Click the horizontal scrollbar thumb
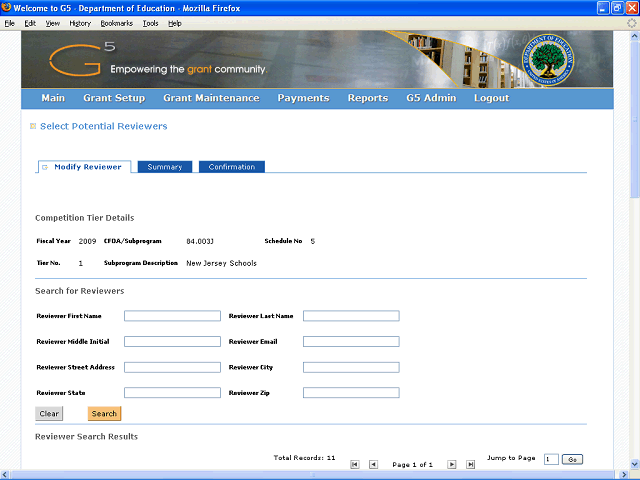Screen dimensions: 640x480 coord(312,475)
